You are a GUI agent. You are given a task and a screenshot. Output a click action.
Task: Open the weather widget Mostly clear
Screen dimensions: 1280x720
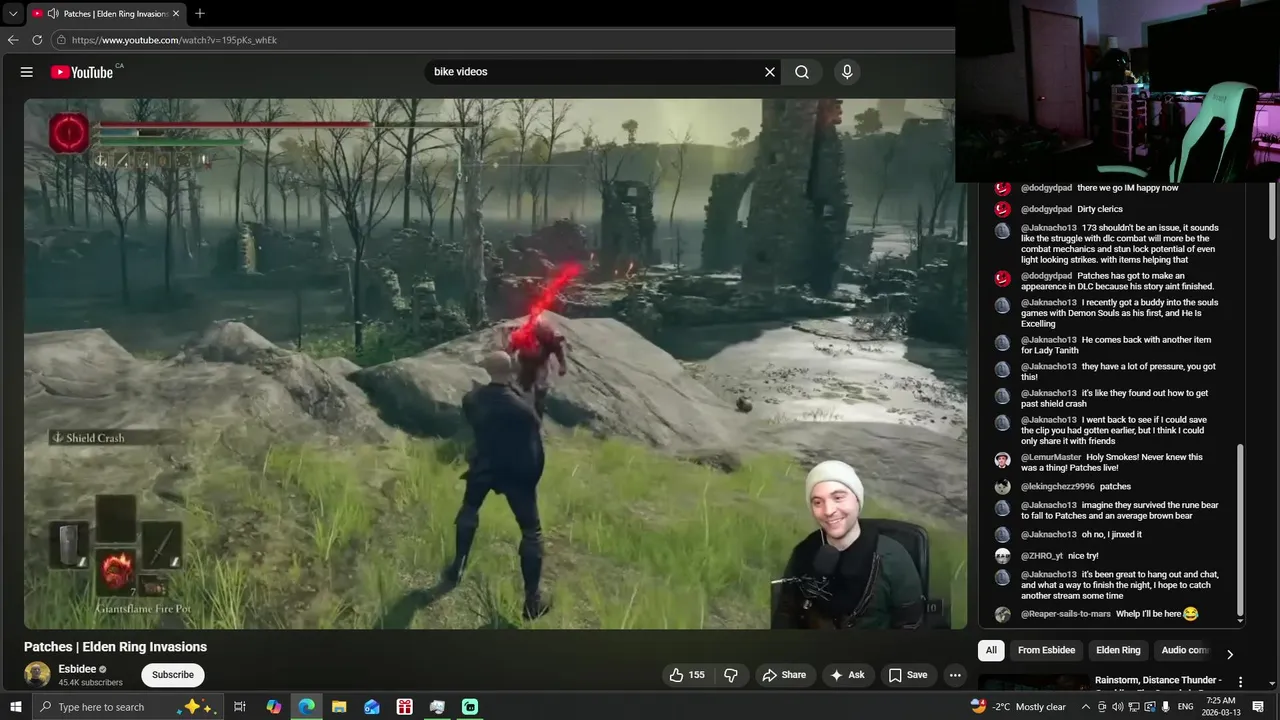point(1018,707)
